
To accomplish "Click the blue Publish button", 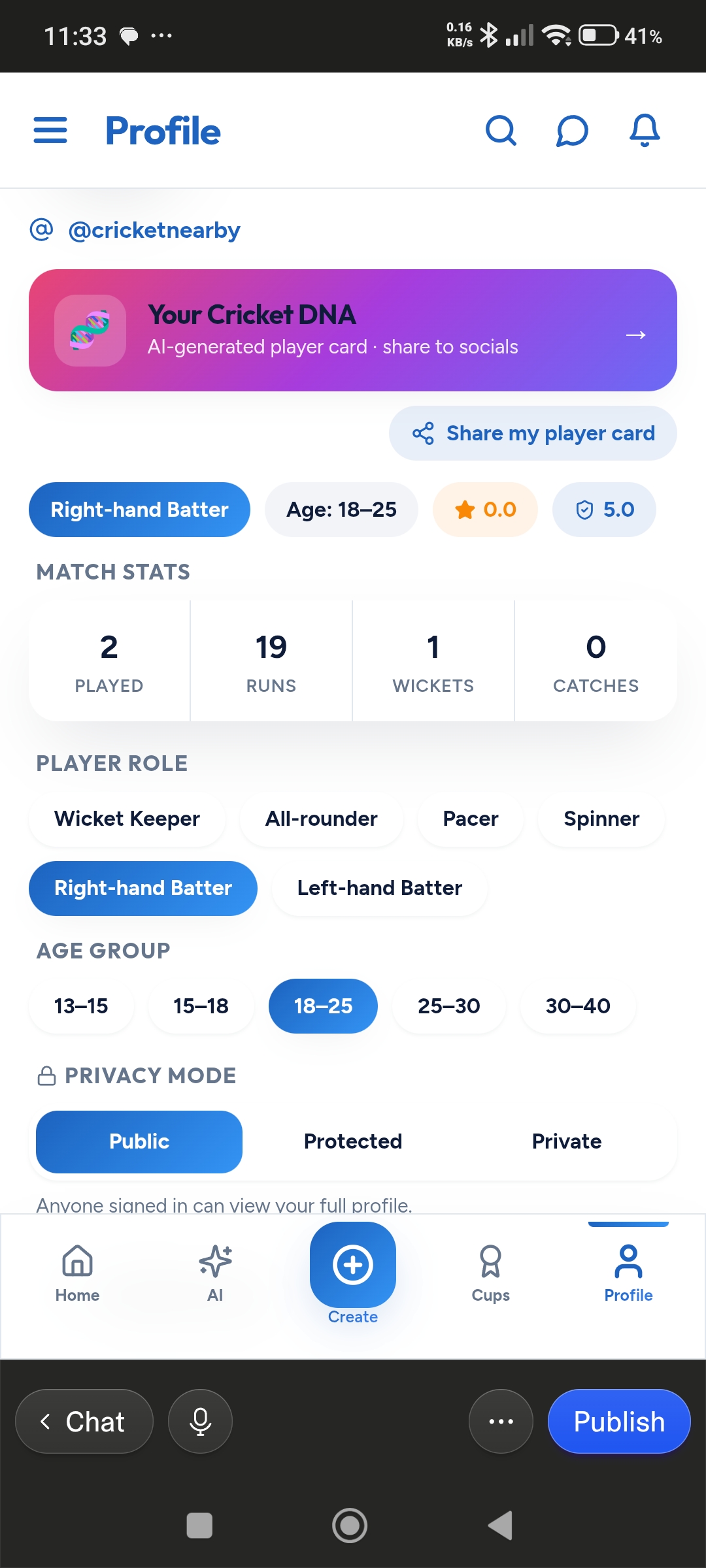I will click(x=619, y=1421).
